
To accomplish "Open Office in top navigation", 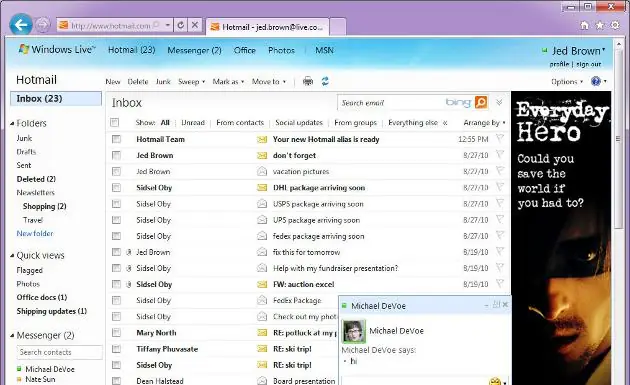I will point(245,50).
